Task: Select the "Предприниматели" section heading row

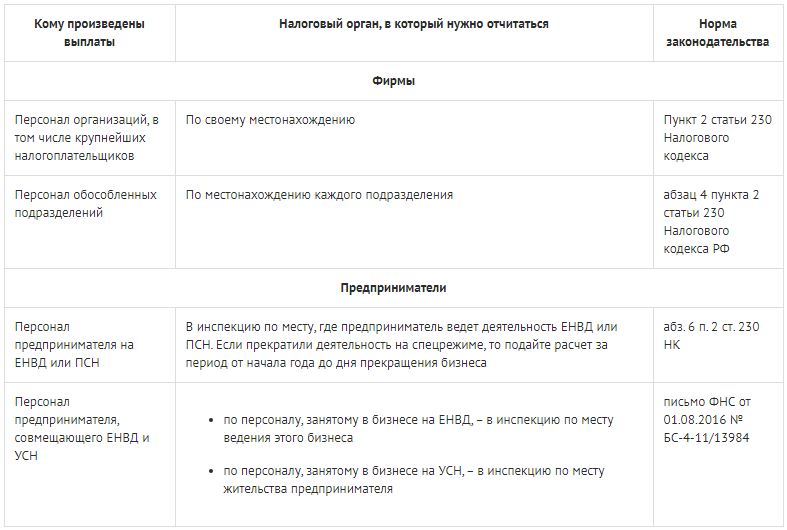Action: pos(393,288)
